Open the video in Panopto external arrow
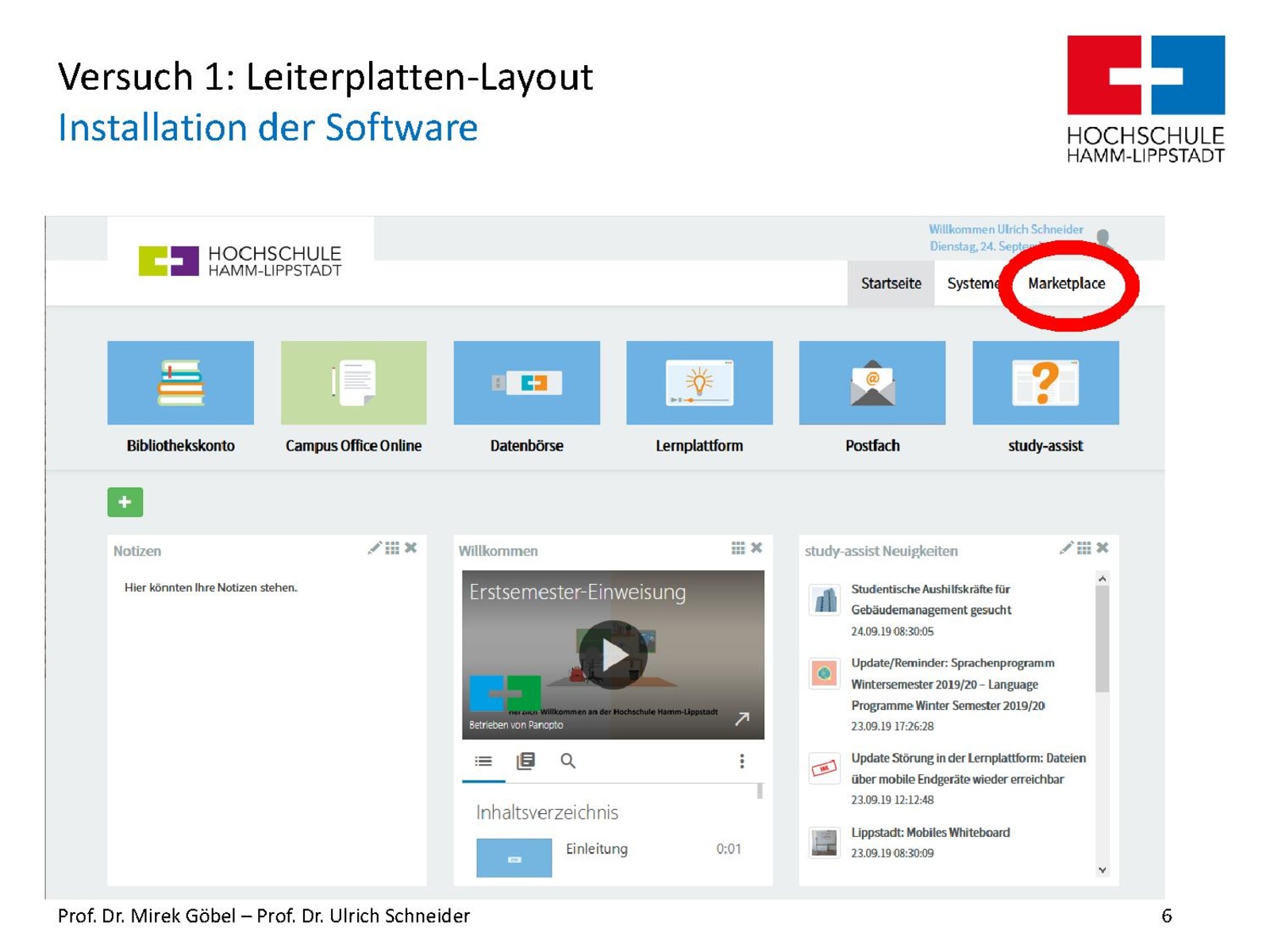 tap(741, 719)
